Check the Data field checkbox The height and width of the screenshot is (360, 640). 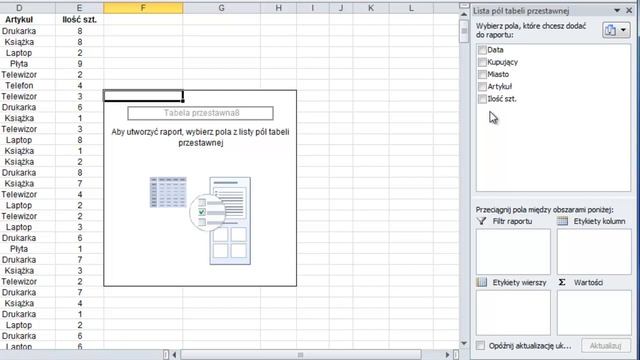click(482, 50)
